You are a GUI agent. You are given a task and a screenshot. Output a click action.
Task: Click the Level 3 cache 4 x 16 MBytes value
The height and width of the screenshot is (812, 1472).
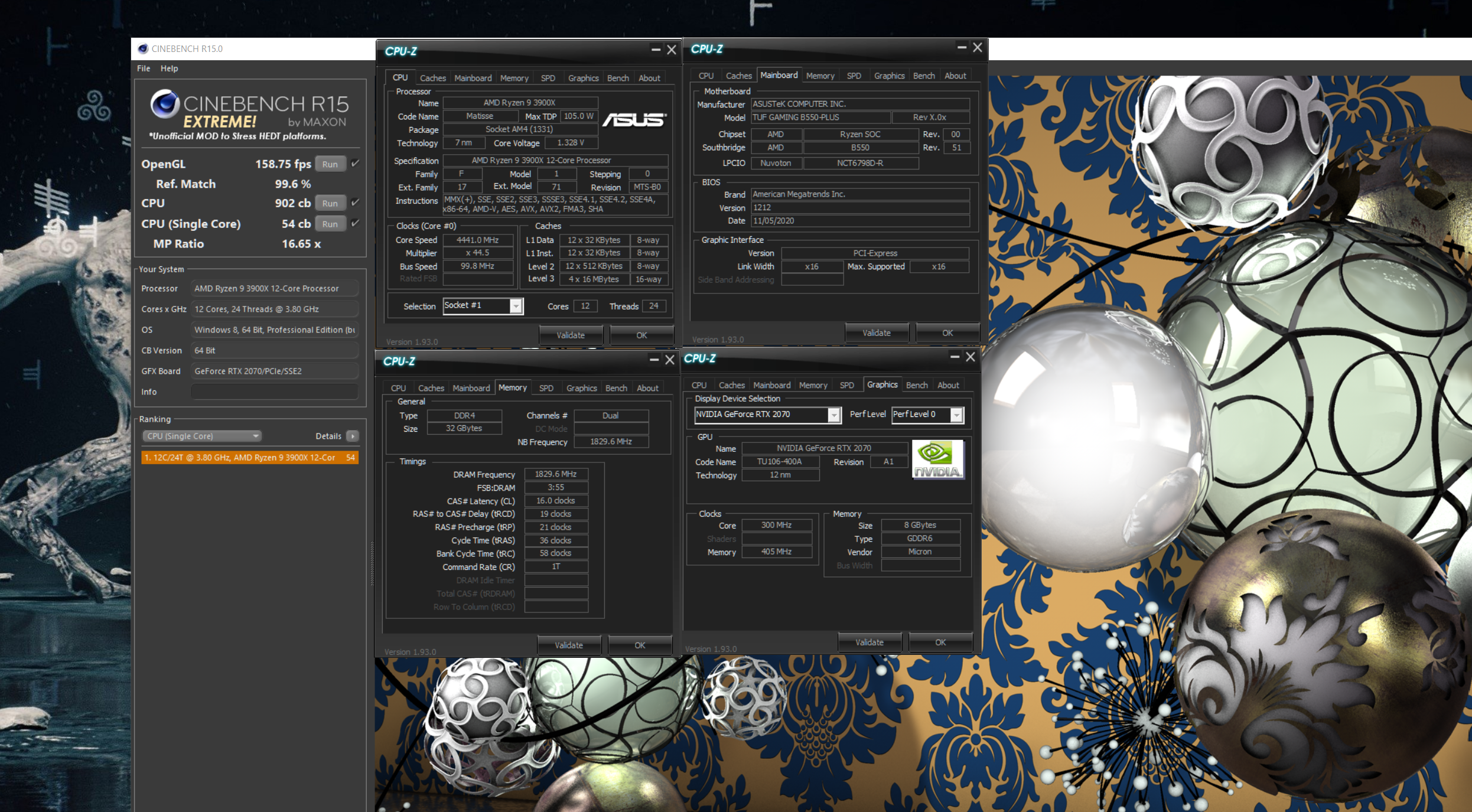[x=594, y=279]
